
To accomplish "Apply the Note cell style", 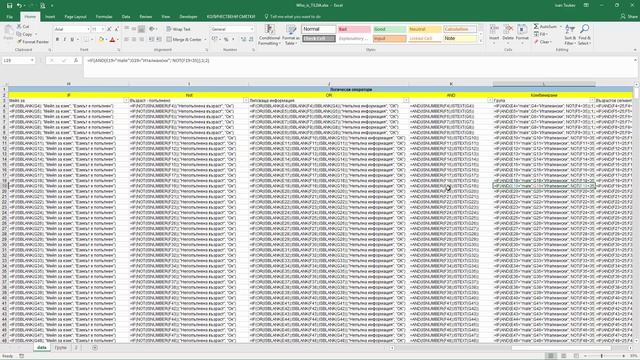I will (460, 39).
